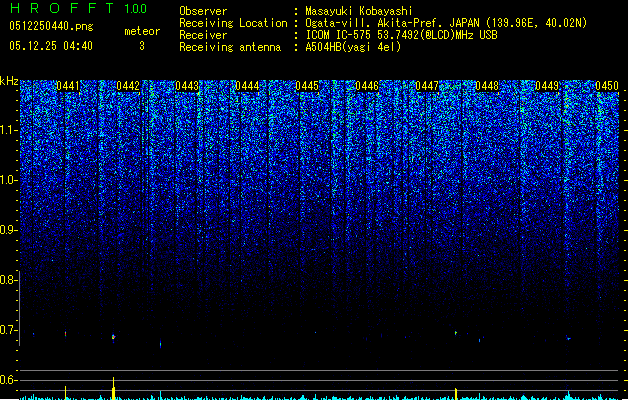Click the Receiver field label
The image size is (629, 400).
click(x=203, y=35)
